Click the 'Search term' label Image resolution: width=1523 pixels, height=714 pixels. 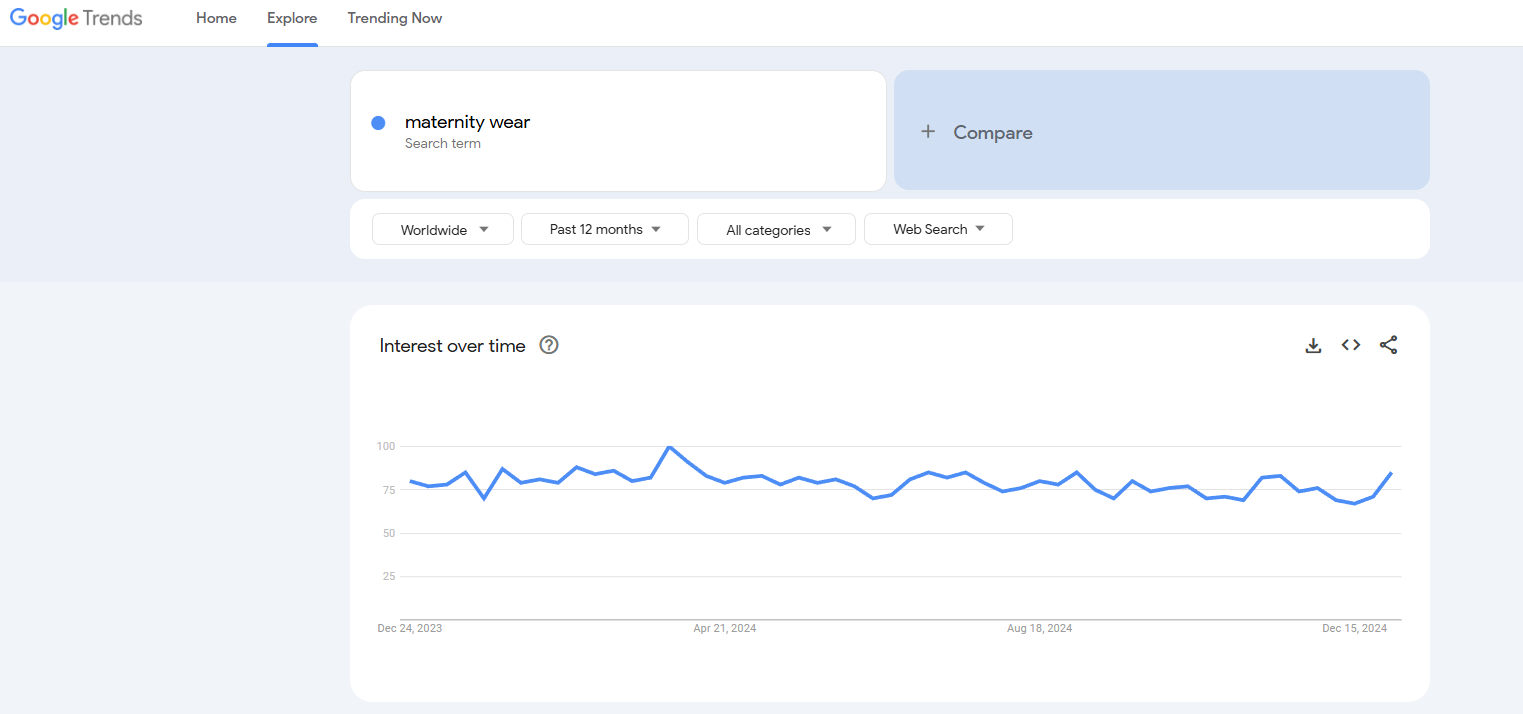tap(443, 144)
